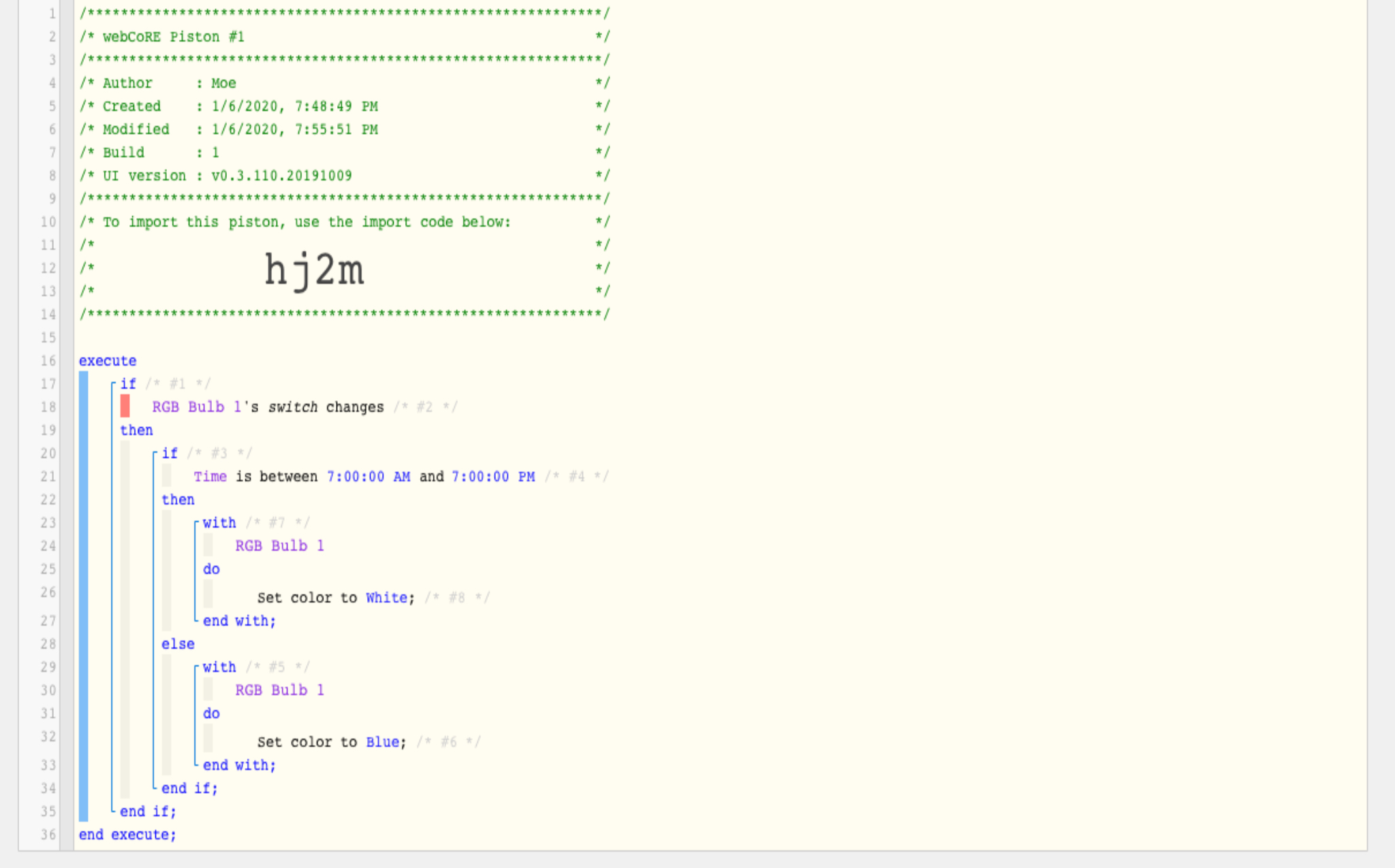Open the RGB Bulb 1's switch changes condition

268,407
